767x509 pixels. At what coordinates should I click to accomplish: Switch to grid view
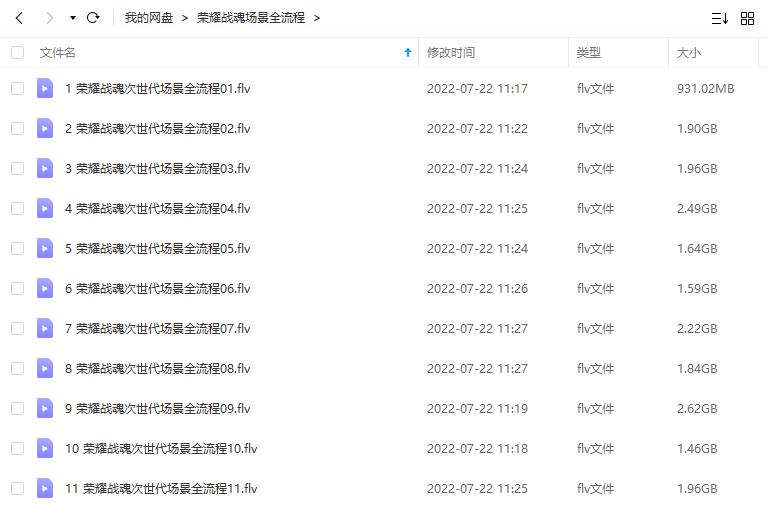pyautogui.click(x=747, y=19)
